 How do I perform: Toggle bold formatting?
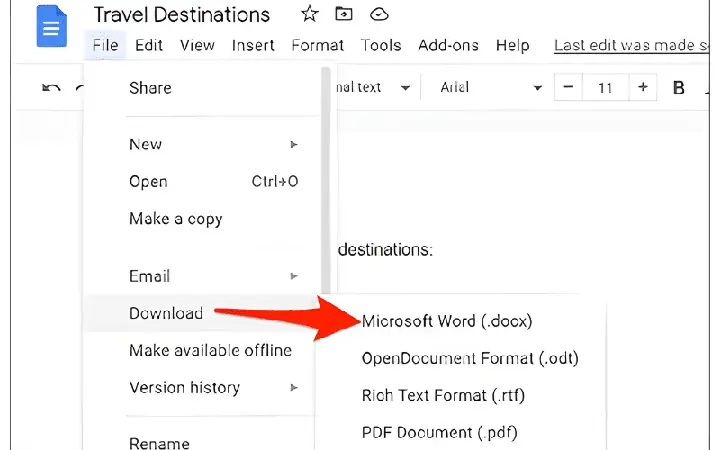click(x=678, y=87)
